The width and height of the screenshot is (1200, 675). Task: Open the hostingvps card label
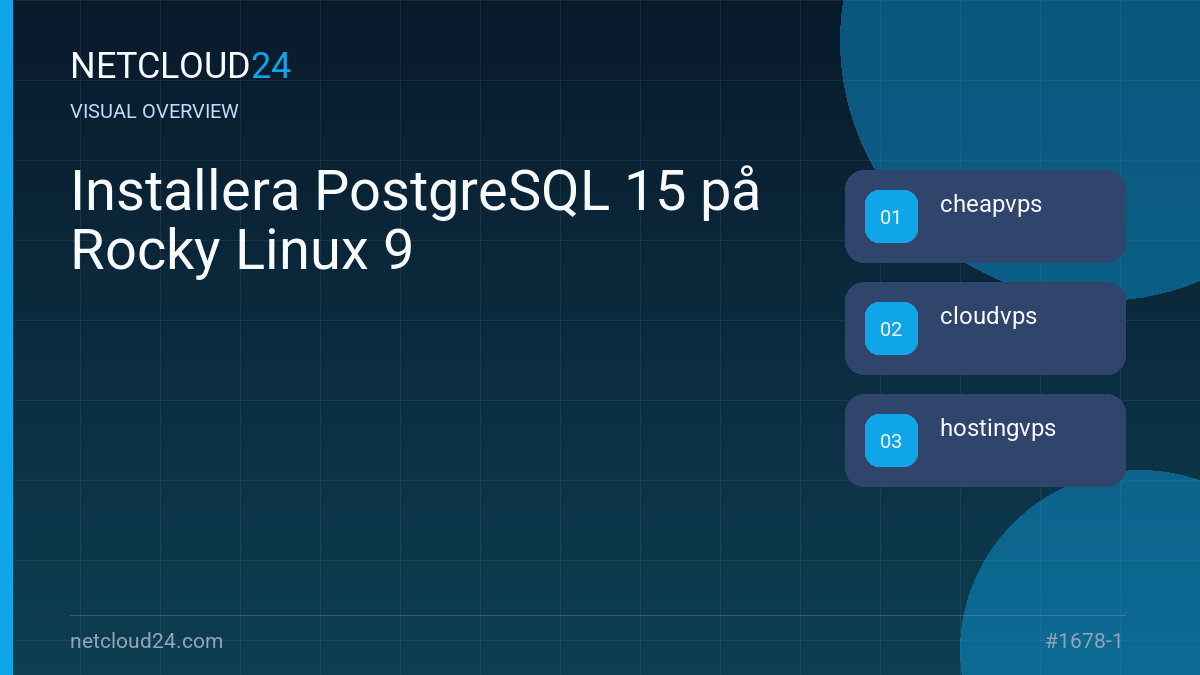point(998,429)
